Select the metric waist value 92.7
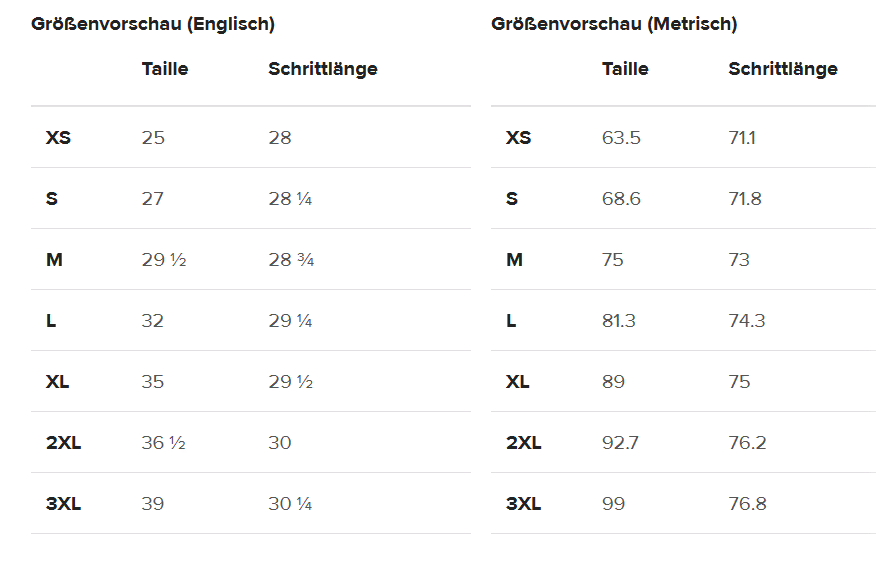 (620, 443)
